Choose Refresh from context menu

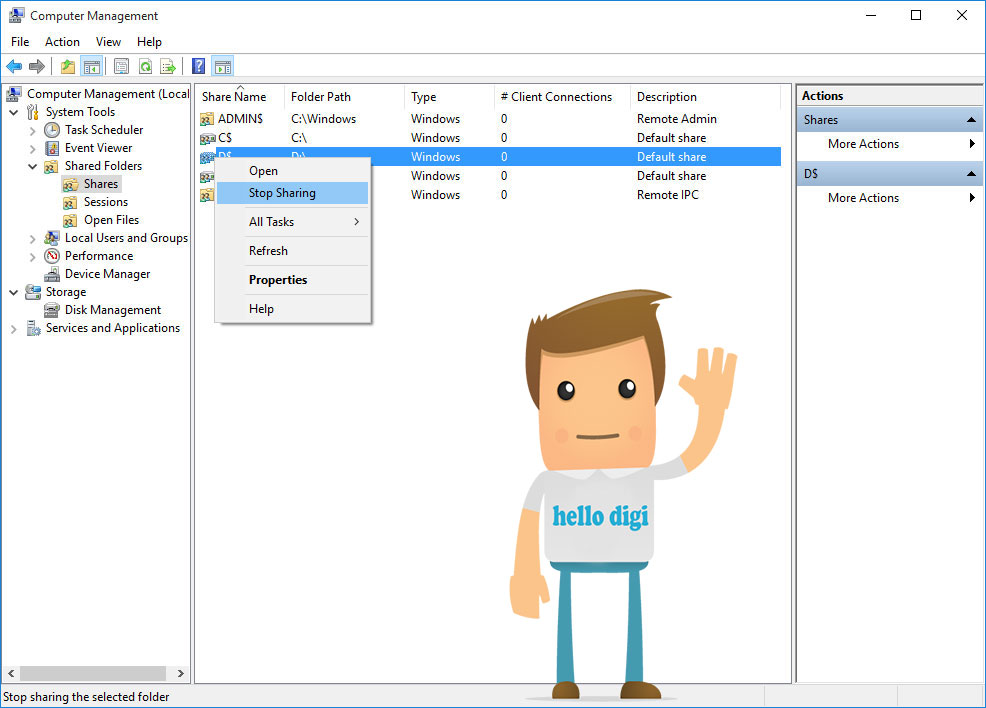(x=292, y=251)
